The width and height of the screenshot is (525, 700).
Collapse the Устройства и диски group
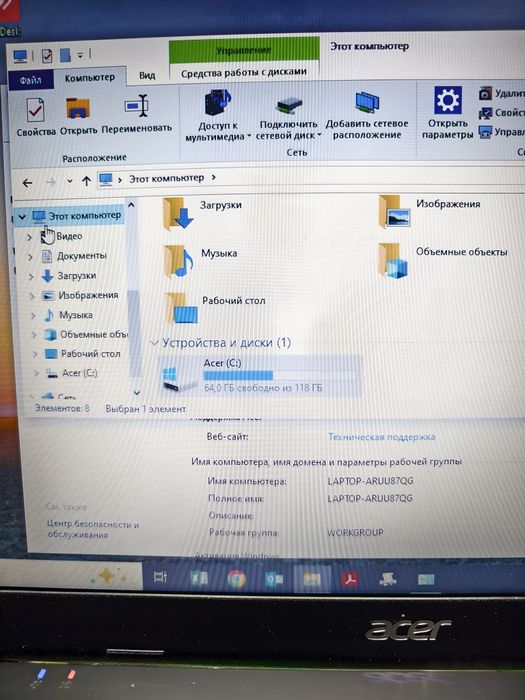[154, 343]
